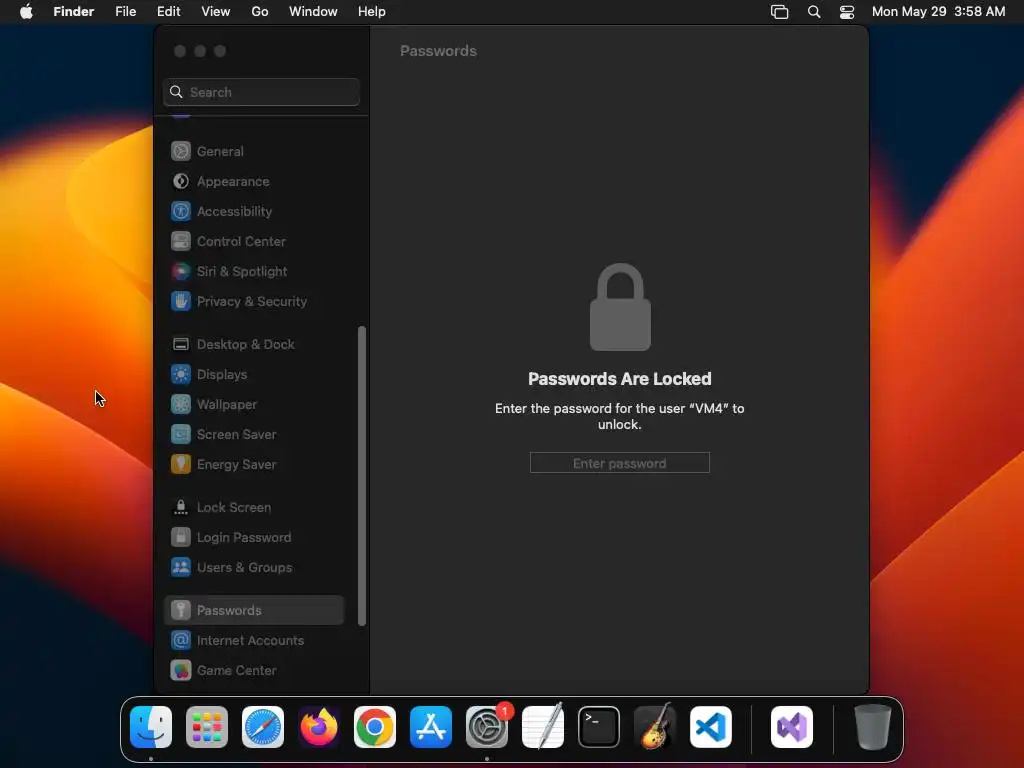Click the date and time in menu bar
1024x768 pixels.
click(x=938, y=11)
